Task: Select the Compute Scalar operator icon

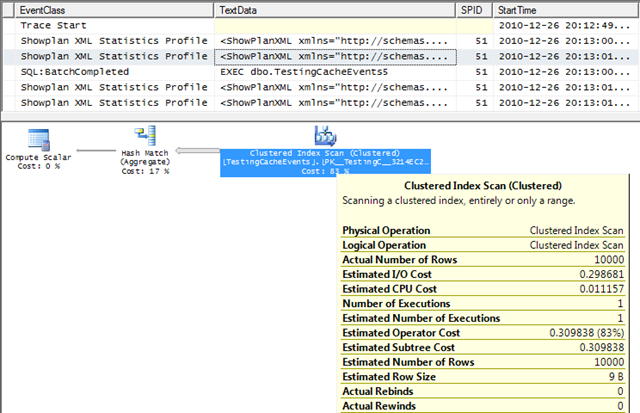Action: 39,139
